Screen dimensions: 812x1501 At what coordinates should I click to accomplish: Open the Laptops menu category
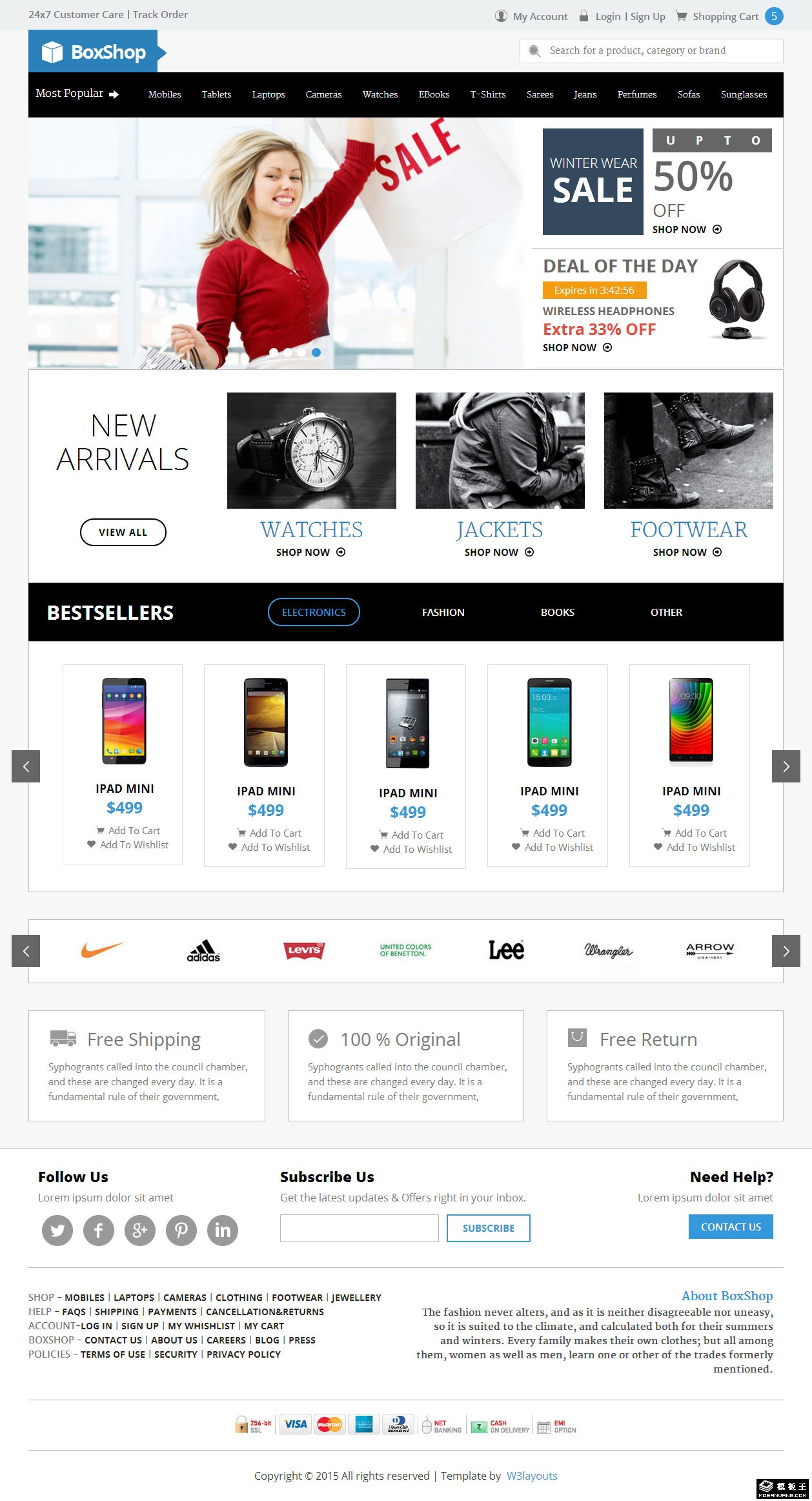click(269, 94)
